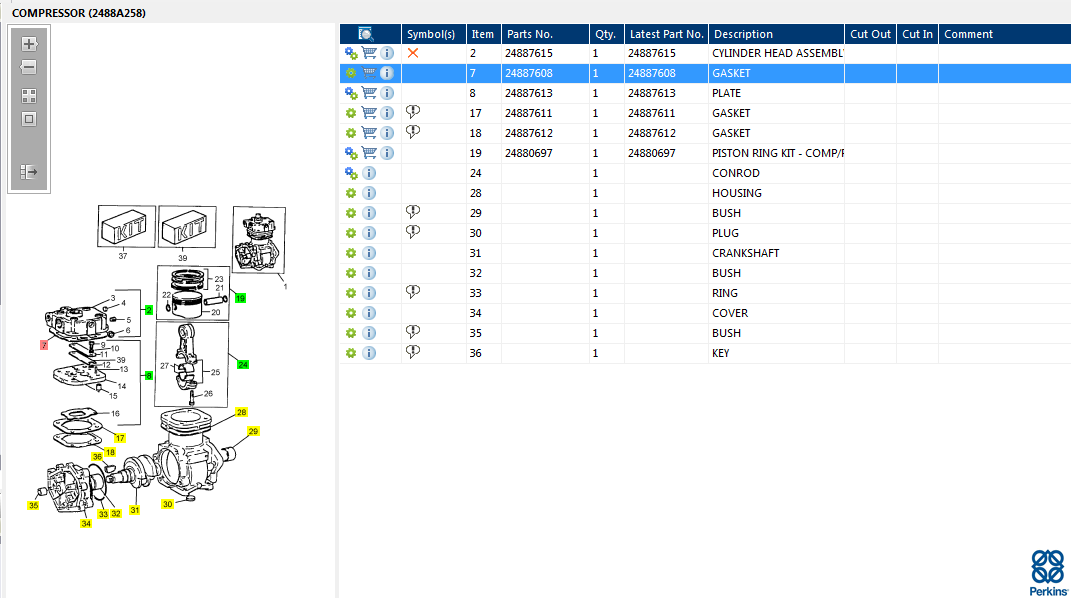Image resolution: width=1071 pixels, height=598 pixels.
Task: Open the note symbol for item 17
Action: tap(413, 111)
